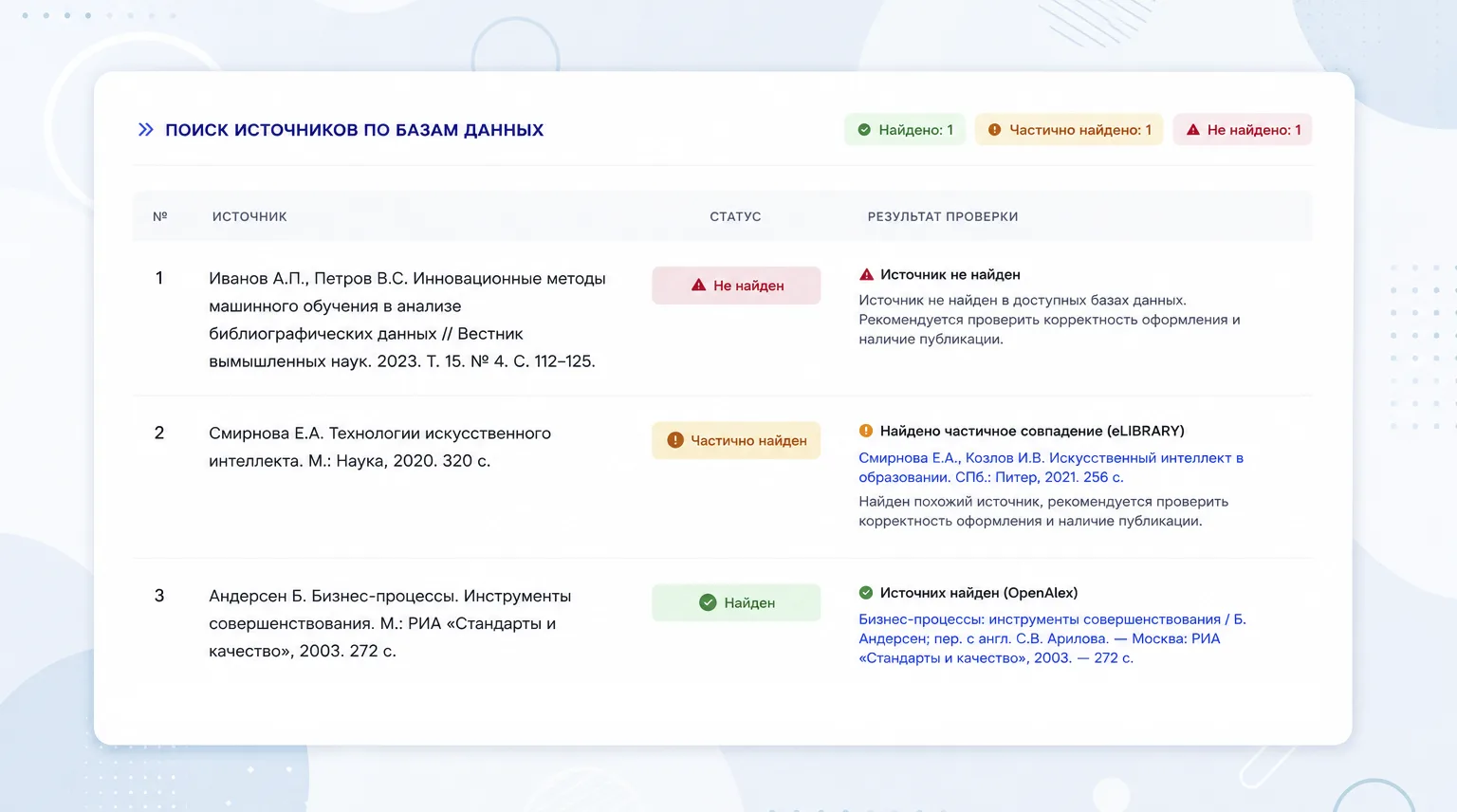This screenshot has width=1457, height=812.
Task: Open link 'Бизнес-процессы: инструменты совершенствования'
Action: pyautogui.click(x=1052, y=638)
